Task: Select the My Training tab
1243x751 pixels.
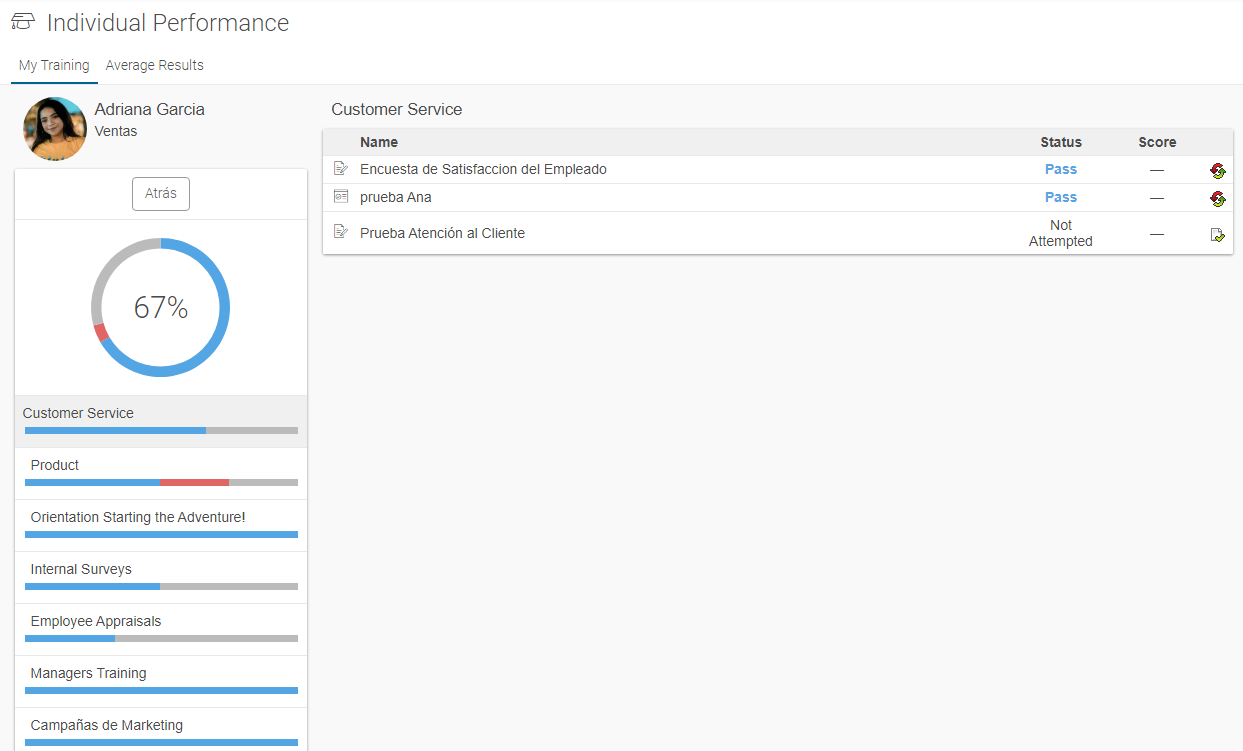Action: [x=53, y=65]
